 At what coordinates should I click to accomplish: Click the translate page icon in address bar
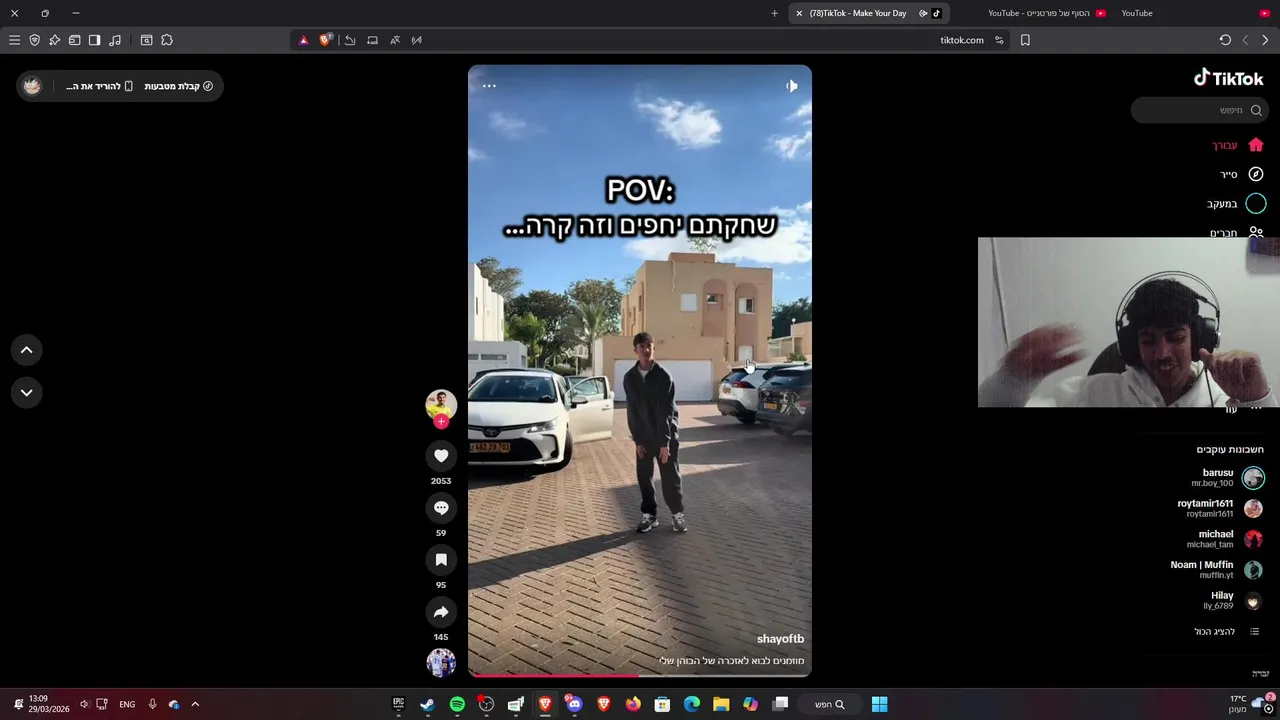tap(395, 40)
